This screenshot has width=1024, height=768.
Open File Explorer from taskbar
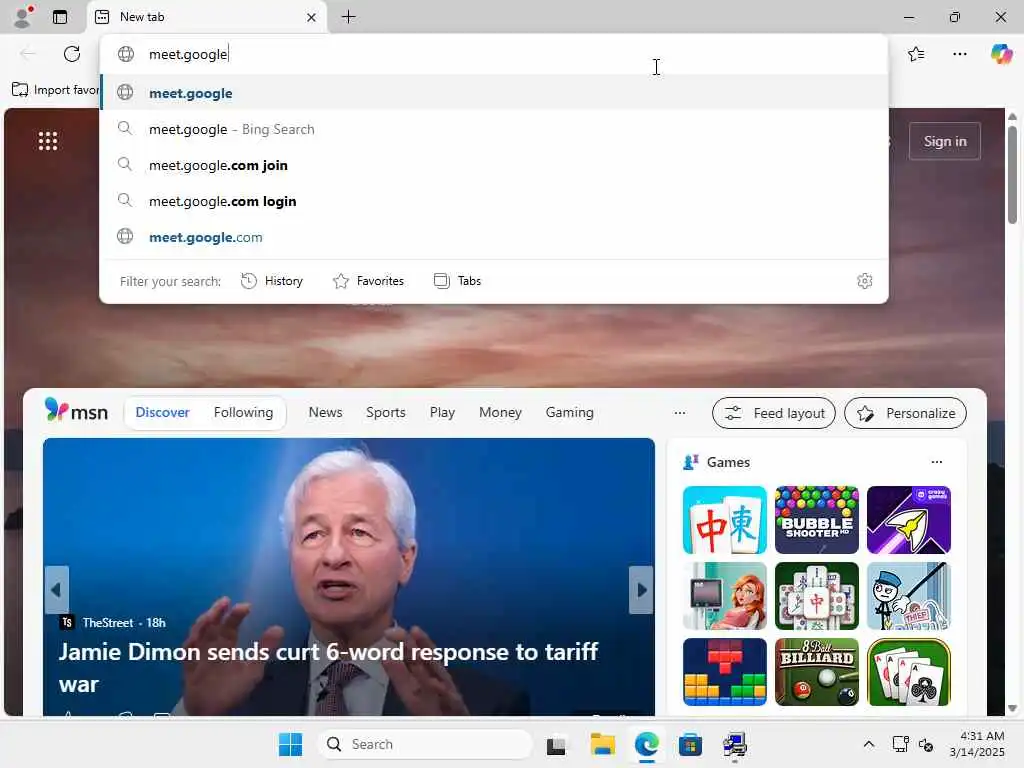point(602,744)
